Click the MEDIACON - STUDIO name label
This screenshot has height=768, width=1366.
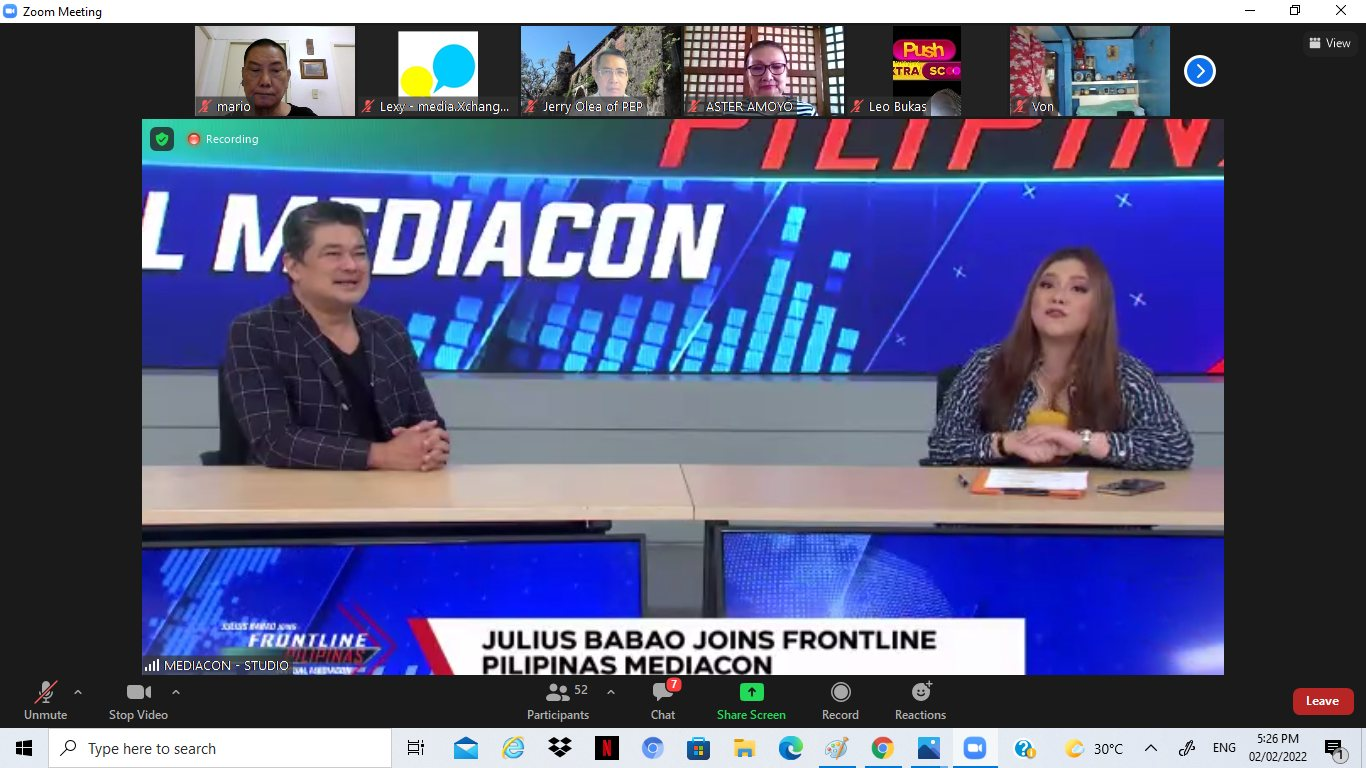[218, 665]
